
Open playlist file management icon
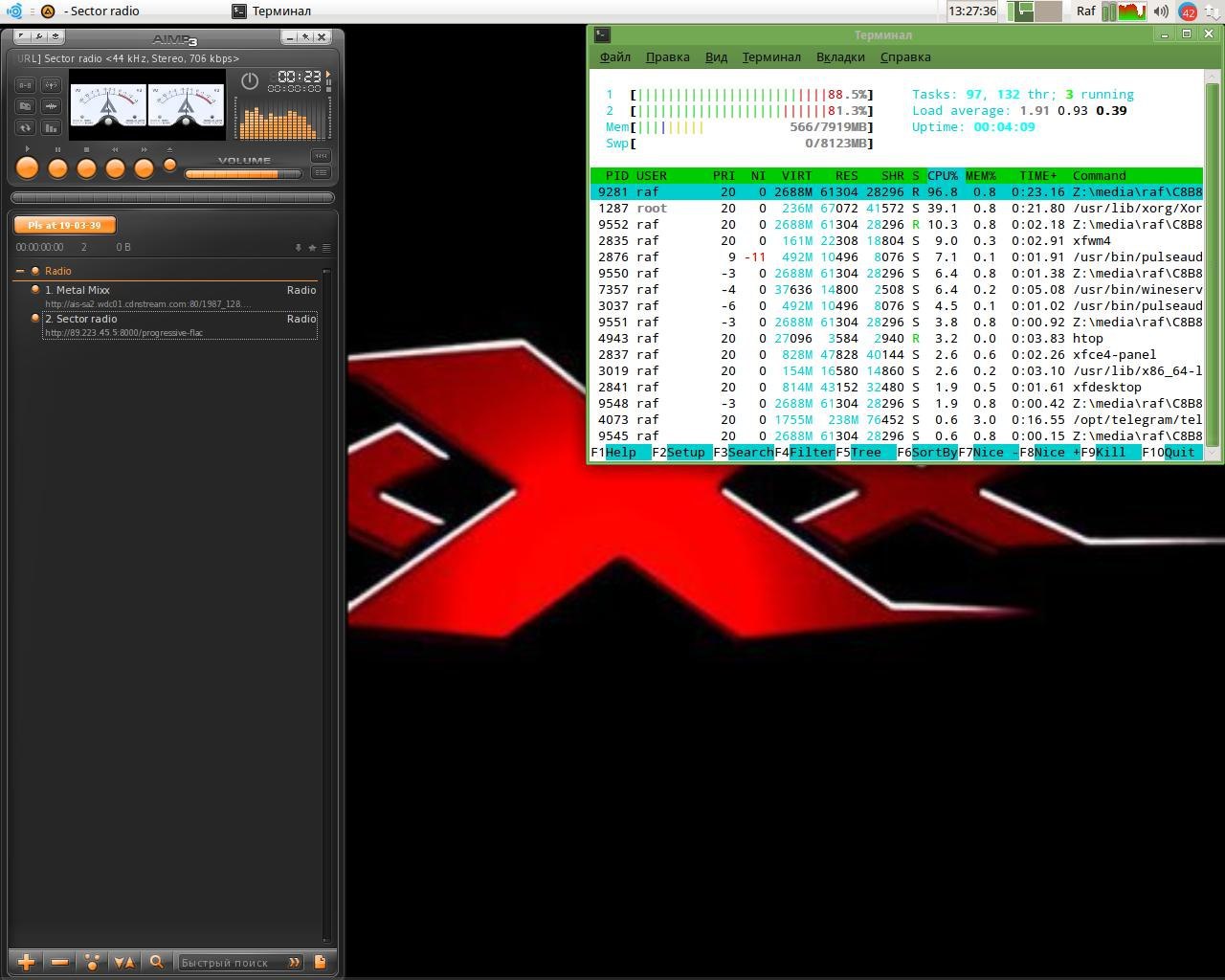320,963
